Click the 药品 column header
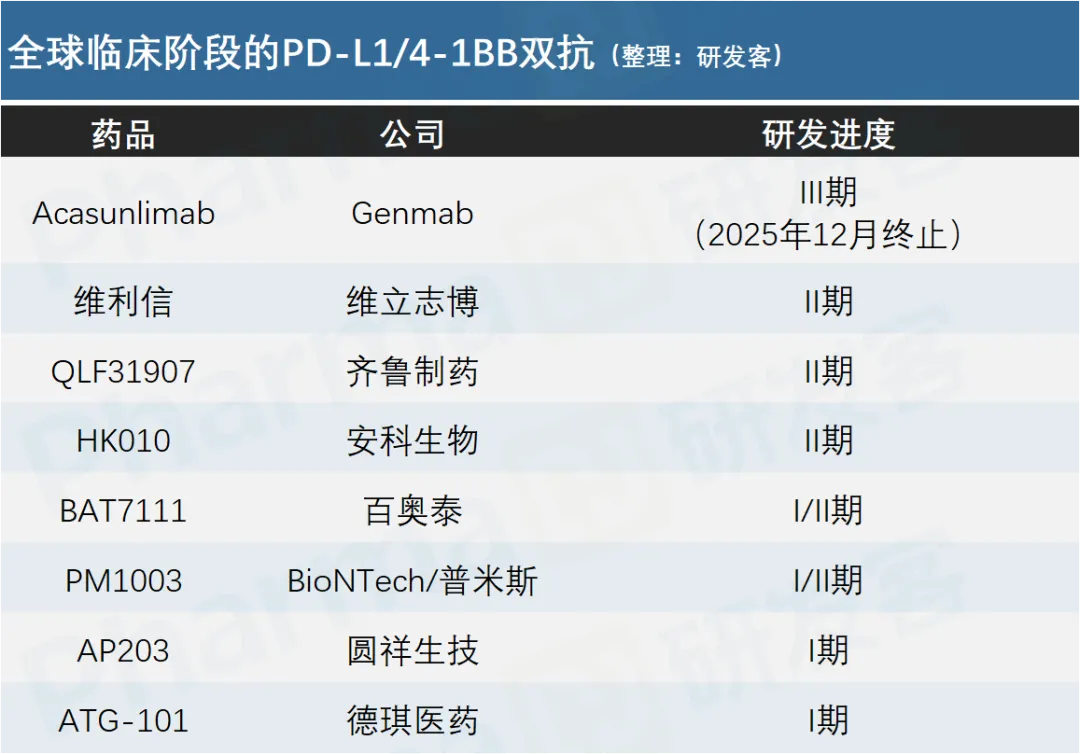The width and height of the screenshot is (1080, 754). (x=124, y=134)
